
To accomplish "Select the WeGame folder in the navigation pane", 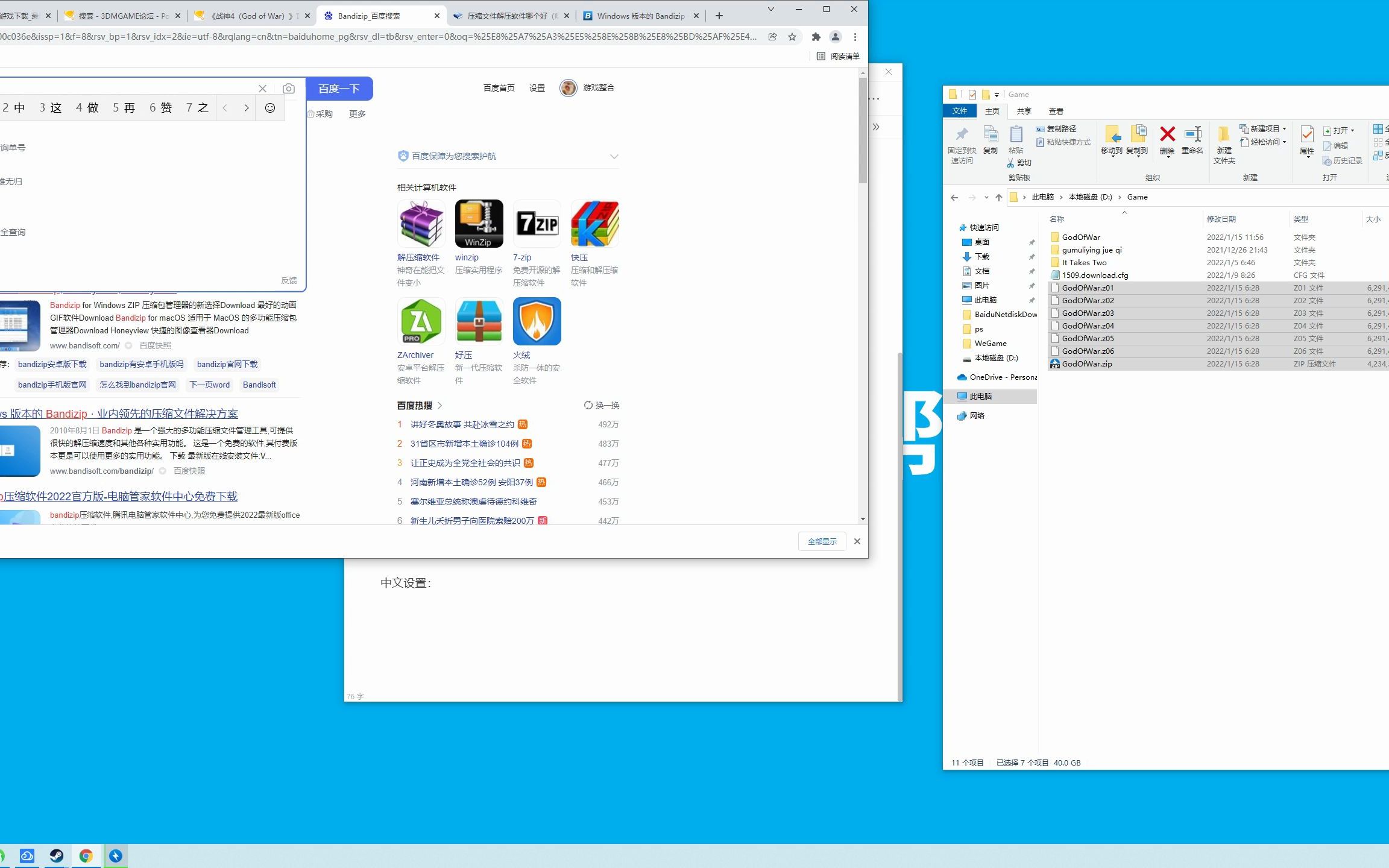I will [x=990, y=344].
